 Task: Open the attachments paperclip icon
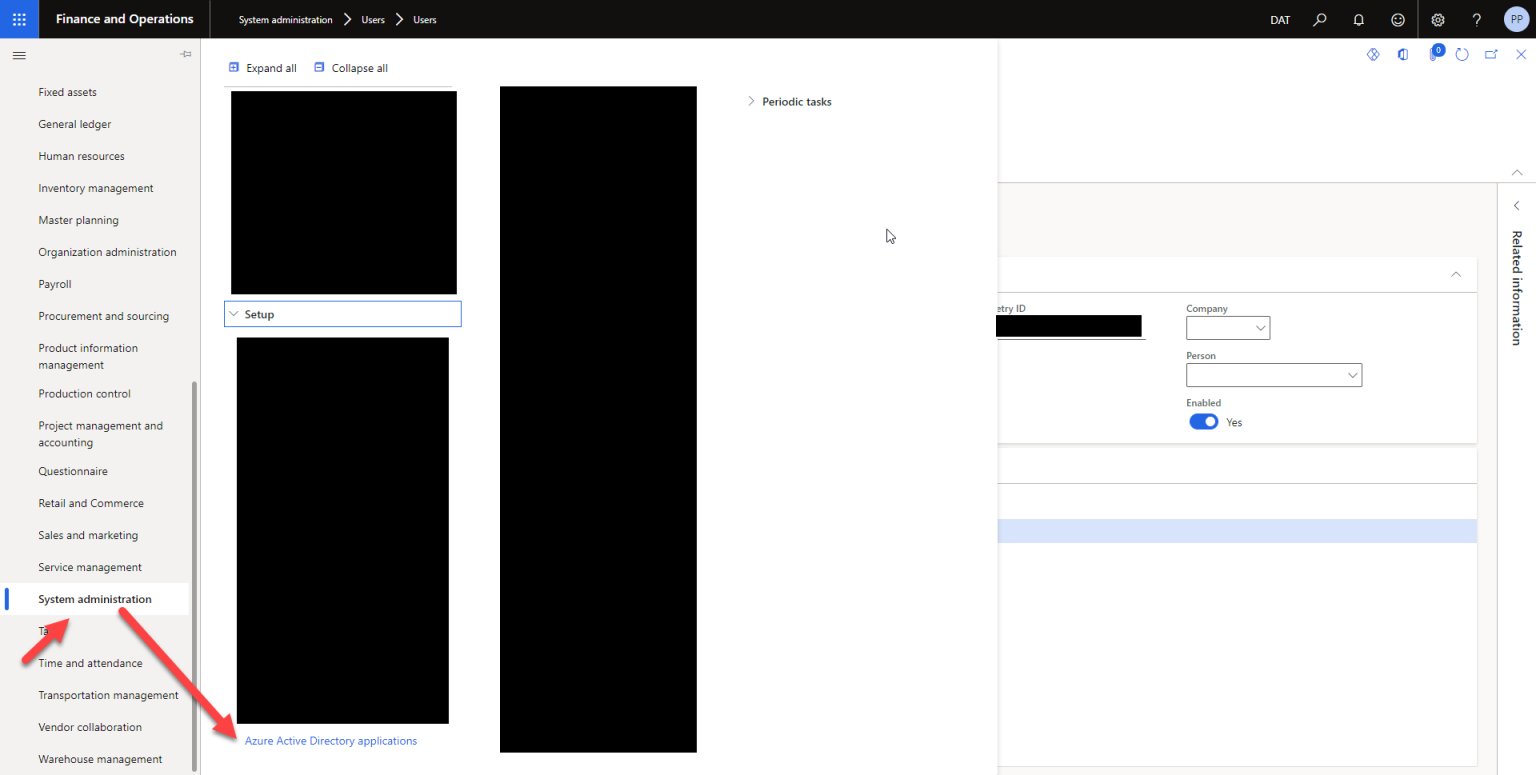(x=1434, y=54)
